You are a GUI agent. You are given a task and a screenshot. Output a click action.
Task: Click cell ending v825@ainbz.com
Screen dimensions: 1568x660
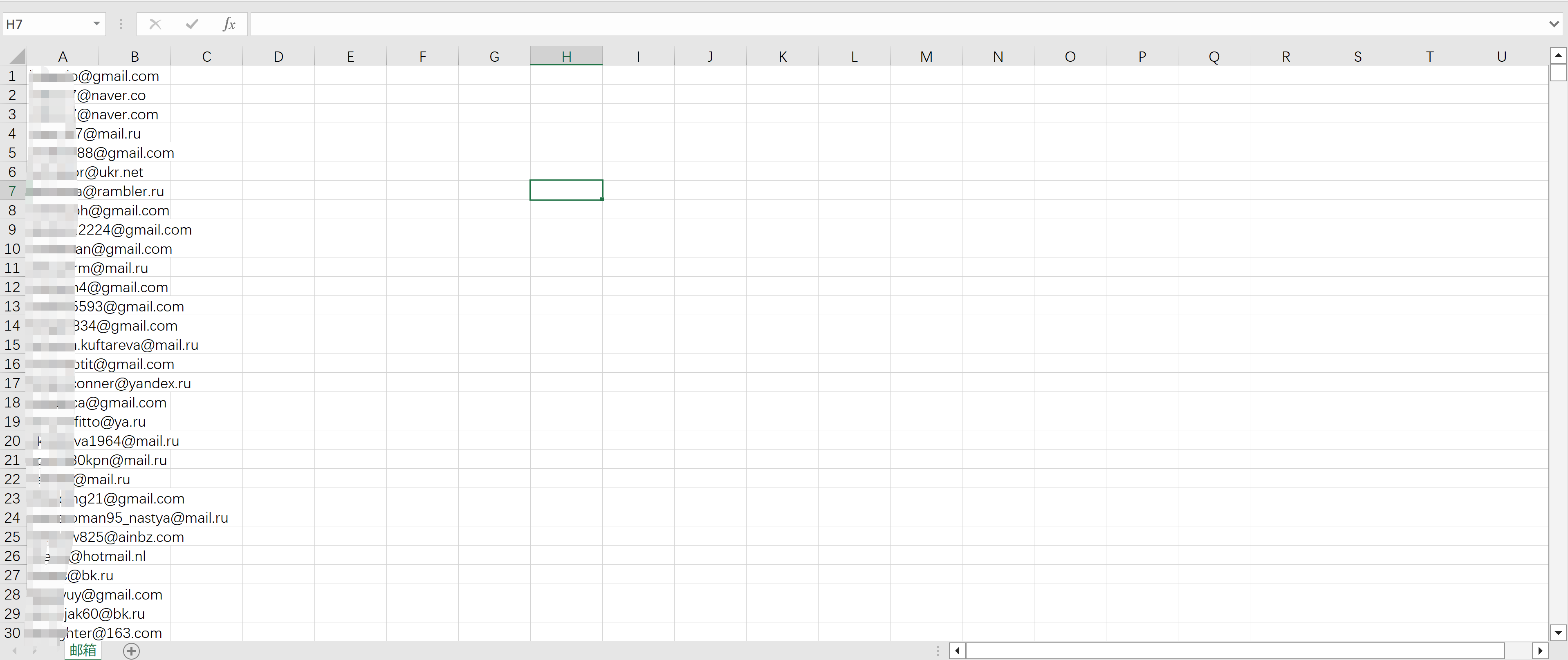(63, 537)
